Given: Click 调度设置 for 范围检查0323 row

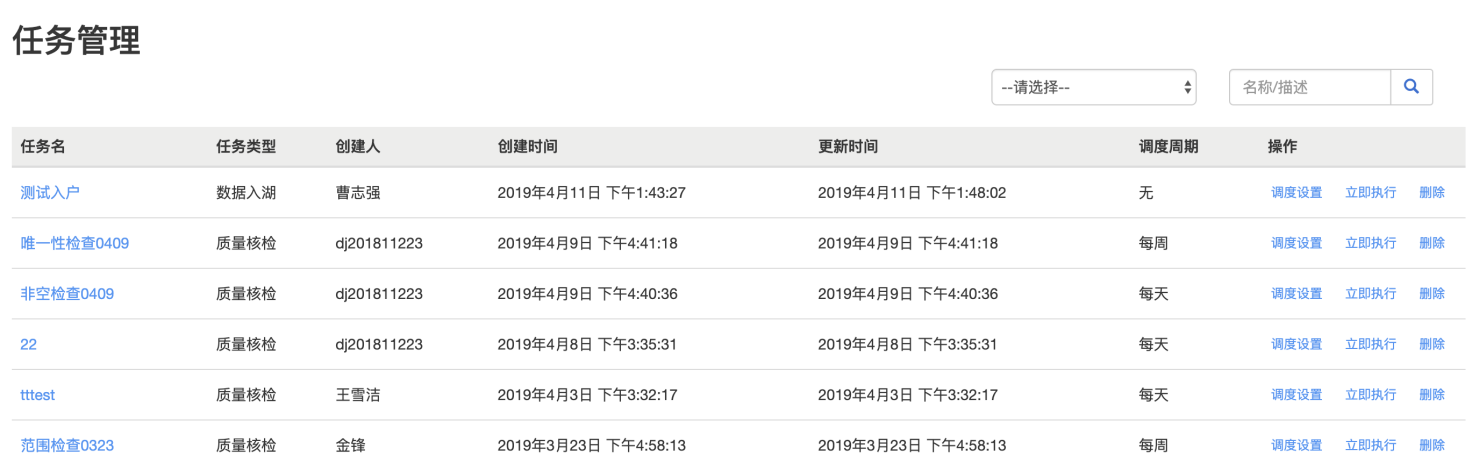Looking at the screenshot, I should [x=1297, y=445].
